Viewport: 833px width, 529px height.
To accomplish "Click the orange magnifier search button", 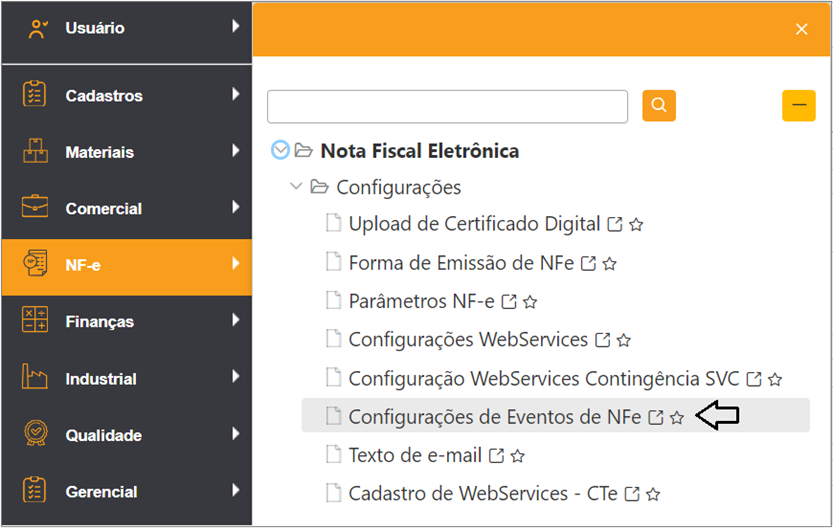I will [659, 106].
